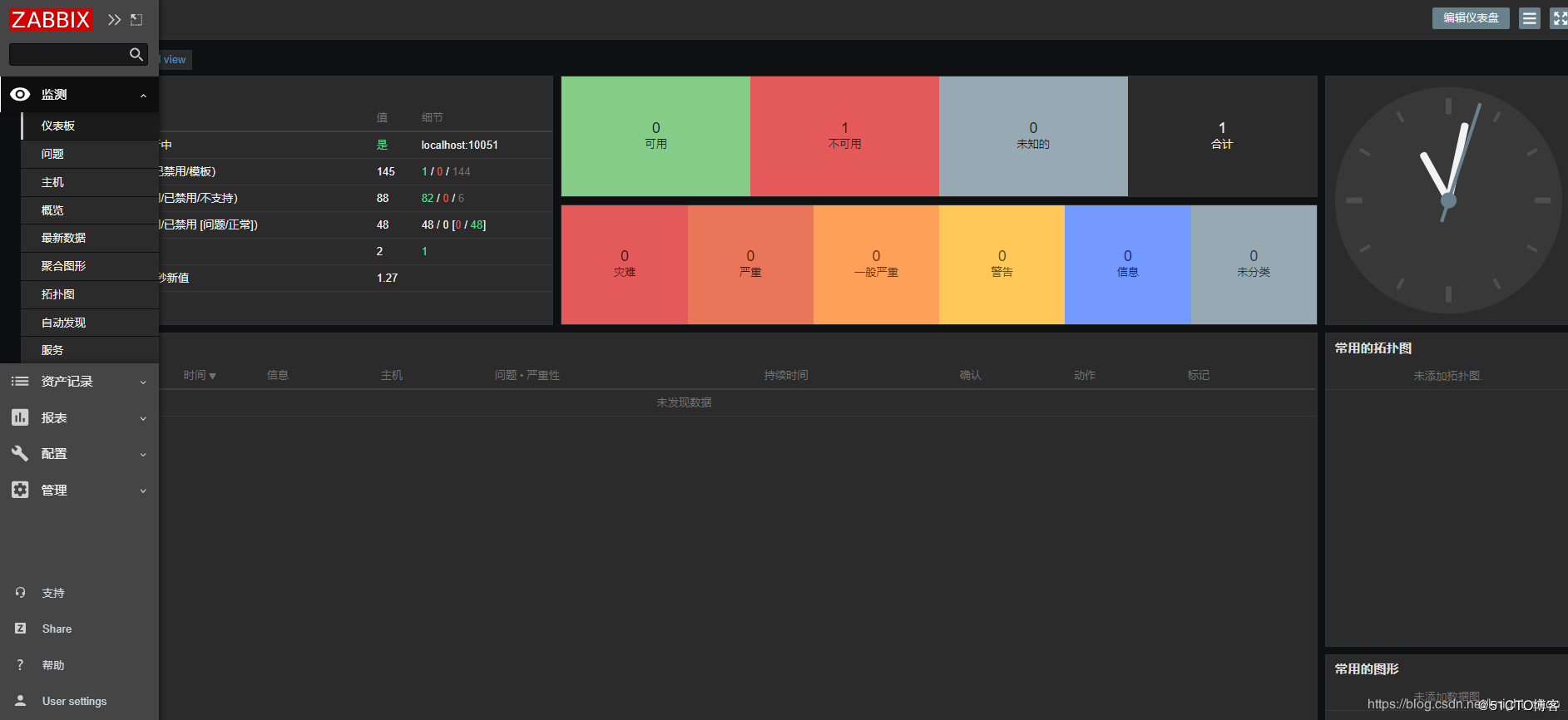Click the Support headset icon
Viewport: 1568px width, 720px height.
[x=21, y=593]
